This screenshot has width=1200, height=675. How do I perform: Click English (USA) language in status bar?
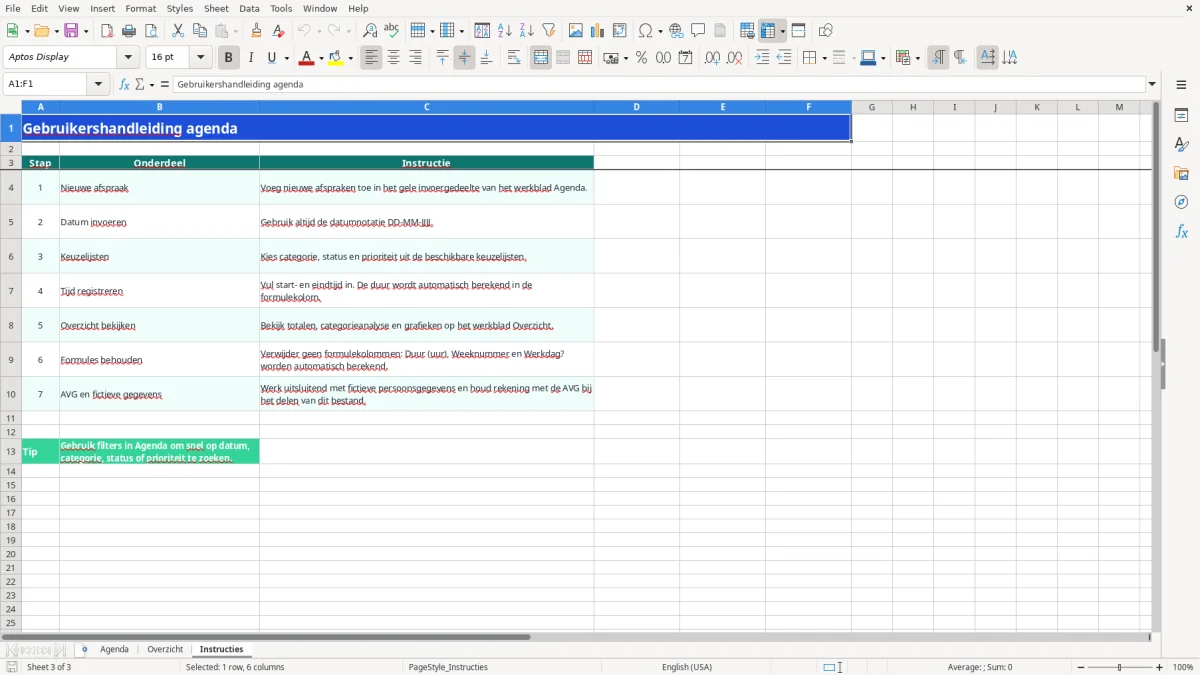point(687,667)
